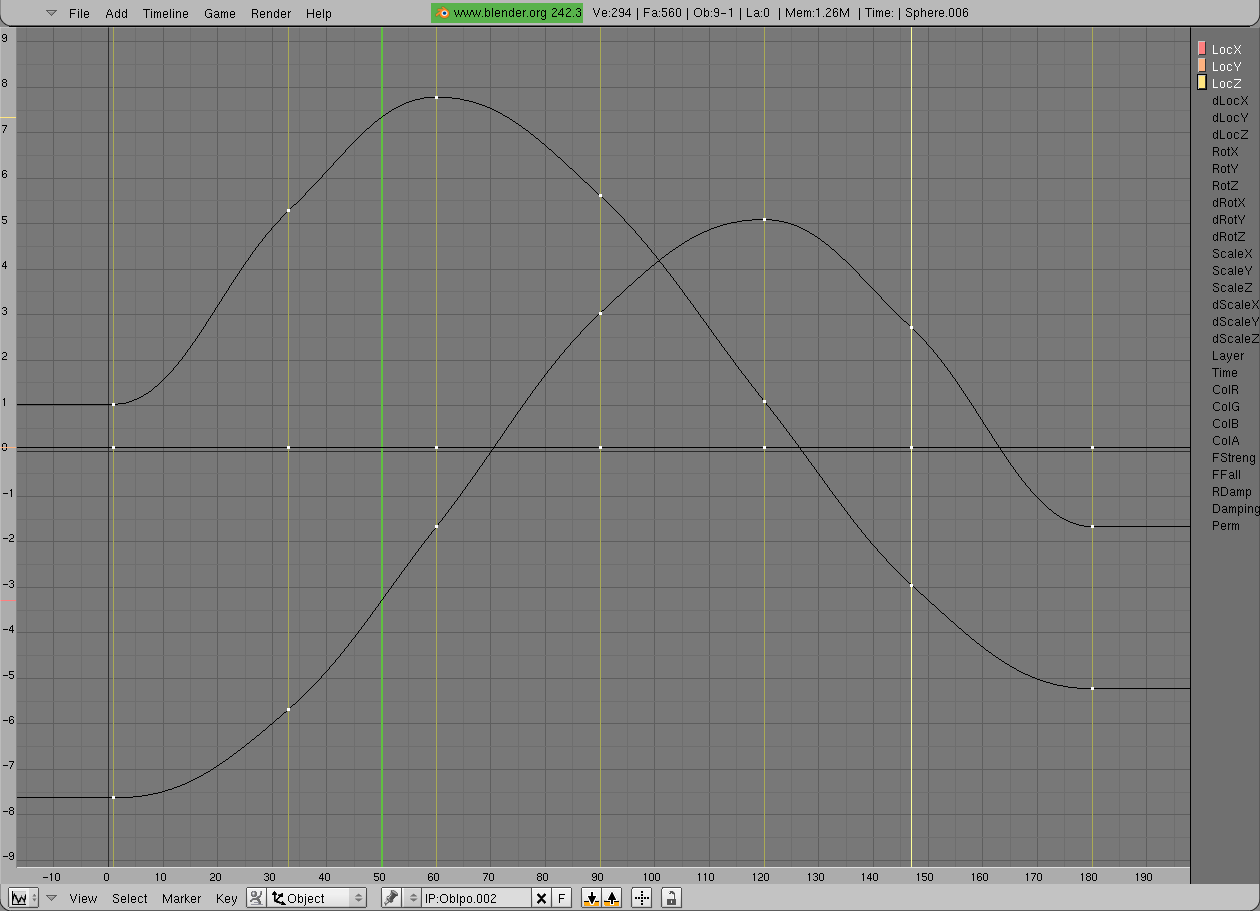Open the Render menu

[x=271, y=13]
